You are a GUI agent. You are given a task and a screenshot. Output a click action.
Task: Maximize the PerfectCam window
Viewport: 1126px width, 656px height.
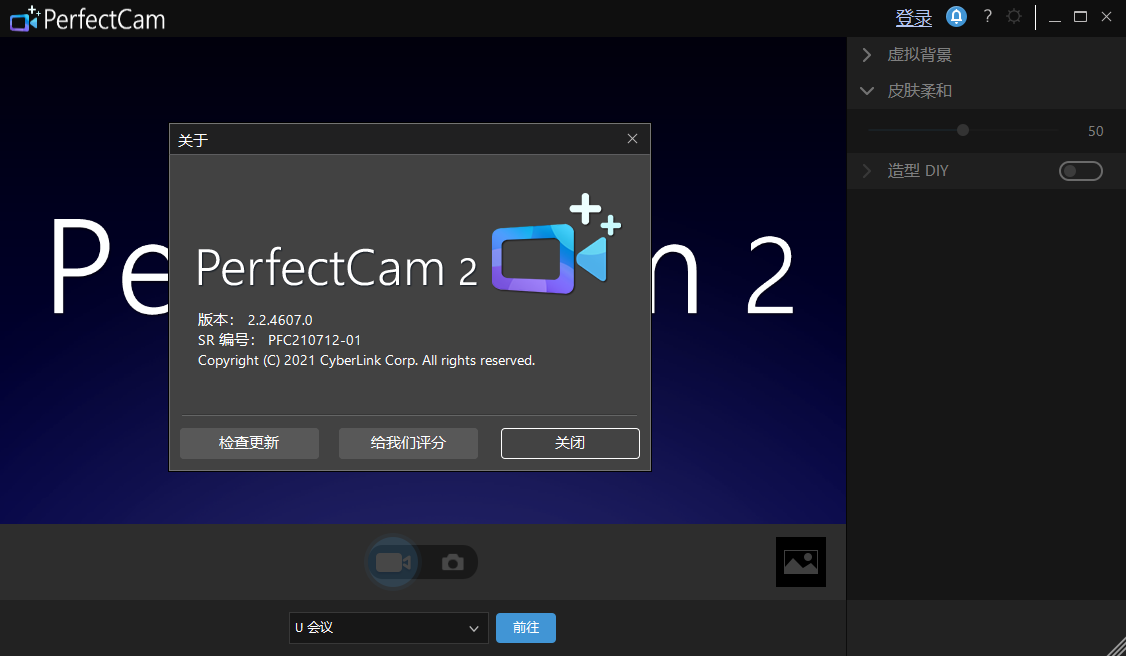click(x=1080, y=17)
